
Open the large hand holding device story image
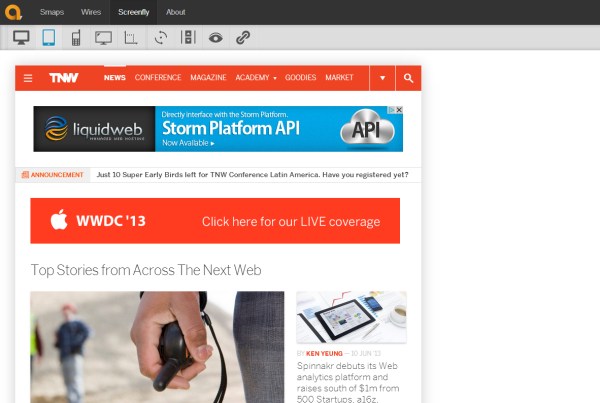[x=157, y=347]
